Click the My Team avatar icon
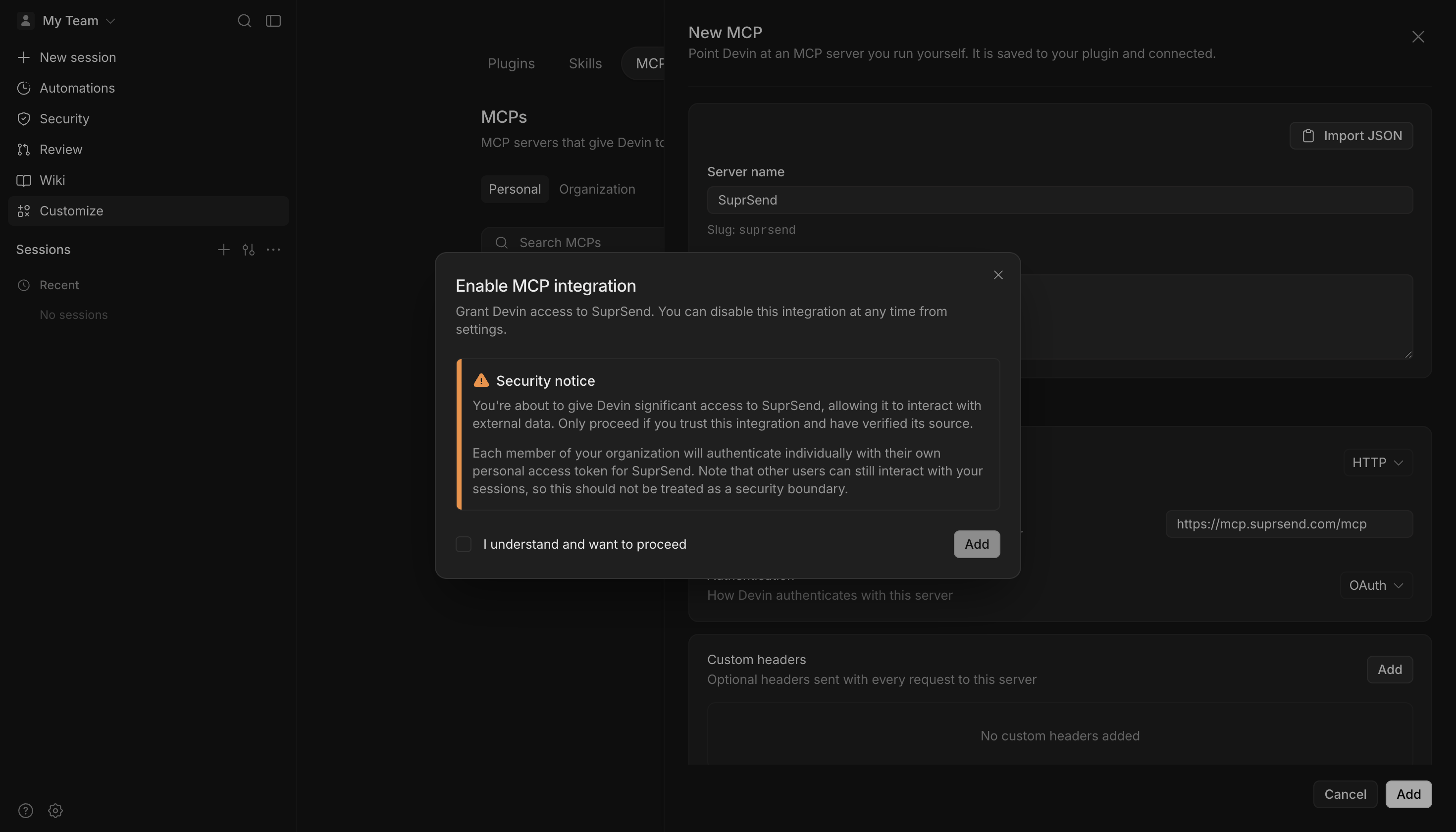1456x832 pixels. point(25,21)
